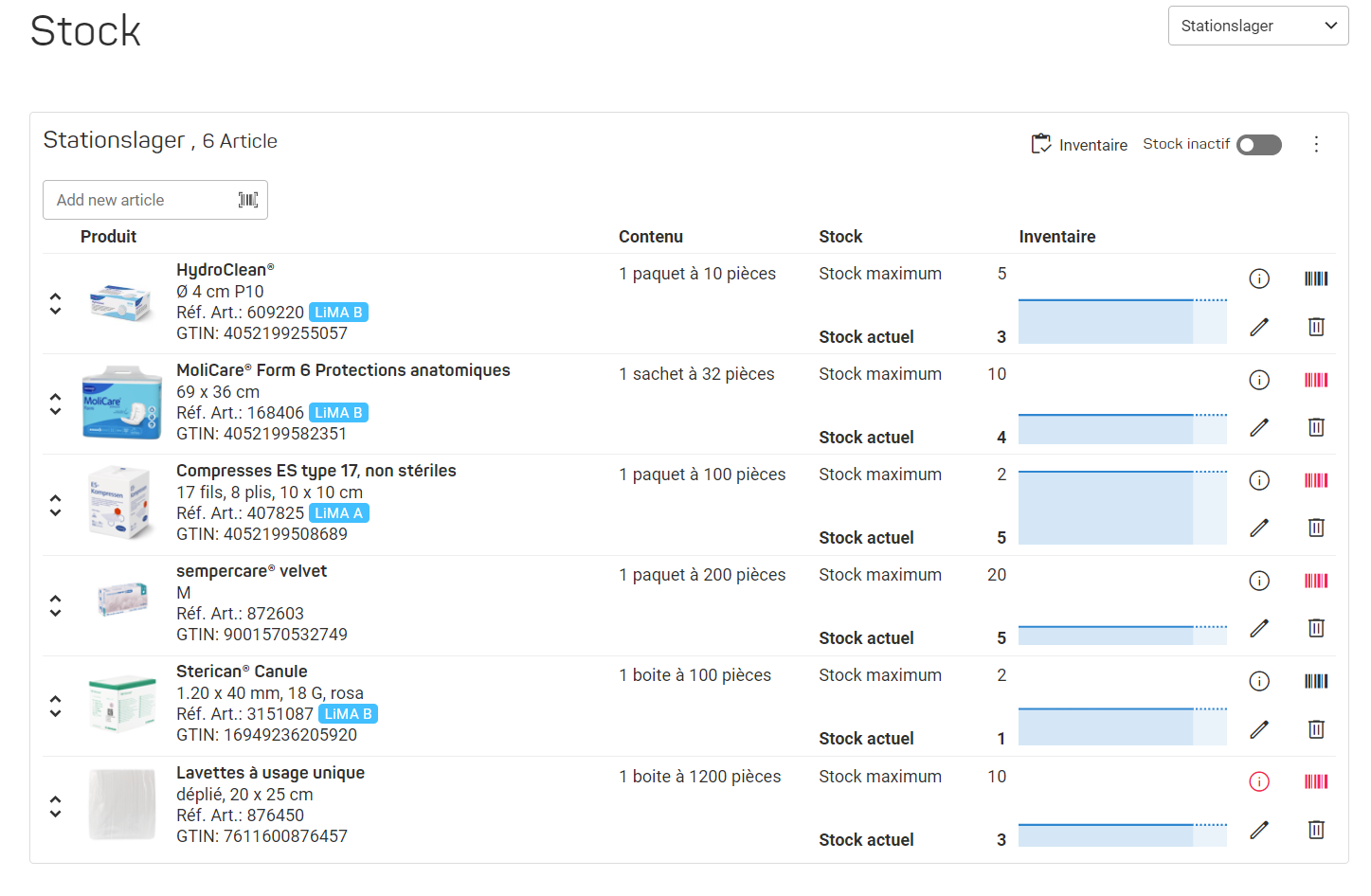Click the LiMA B badge on HydroClean

(x=338, y=313)
